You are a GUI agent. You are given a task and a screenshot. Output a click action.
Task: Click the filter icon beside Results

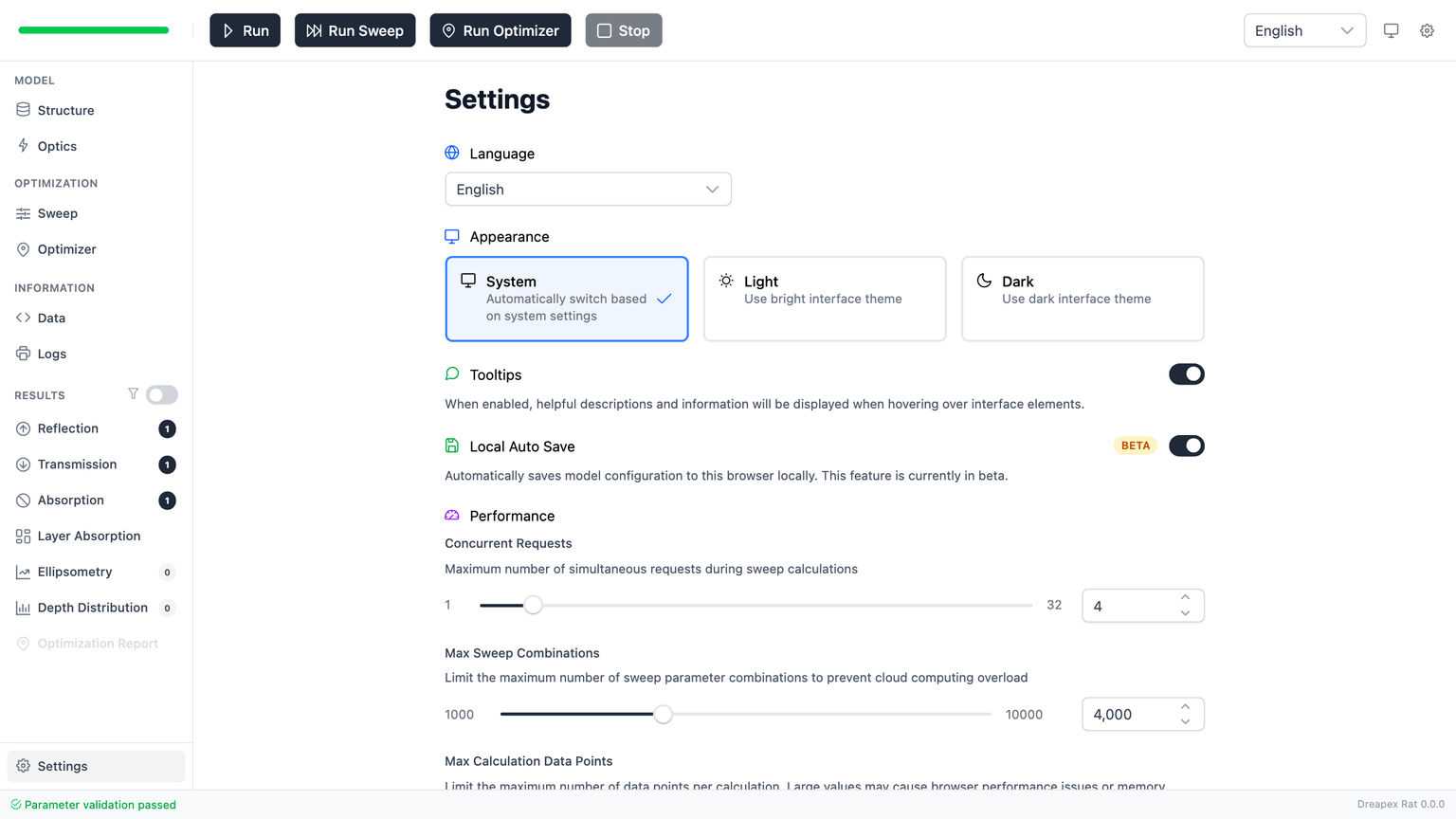(133, 394)
